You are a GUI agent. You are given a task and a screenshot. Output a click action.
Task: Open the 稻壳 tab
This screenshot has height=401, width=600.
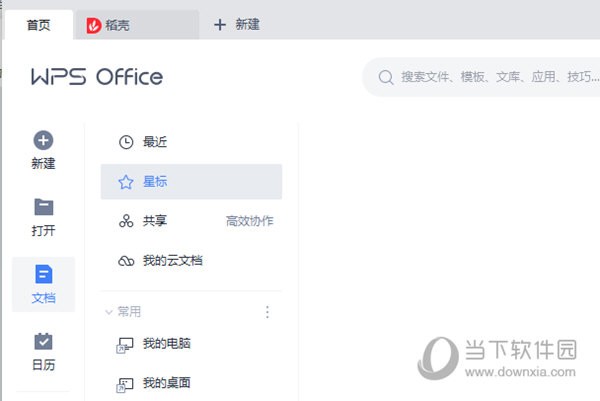(137, 25)
